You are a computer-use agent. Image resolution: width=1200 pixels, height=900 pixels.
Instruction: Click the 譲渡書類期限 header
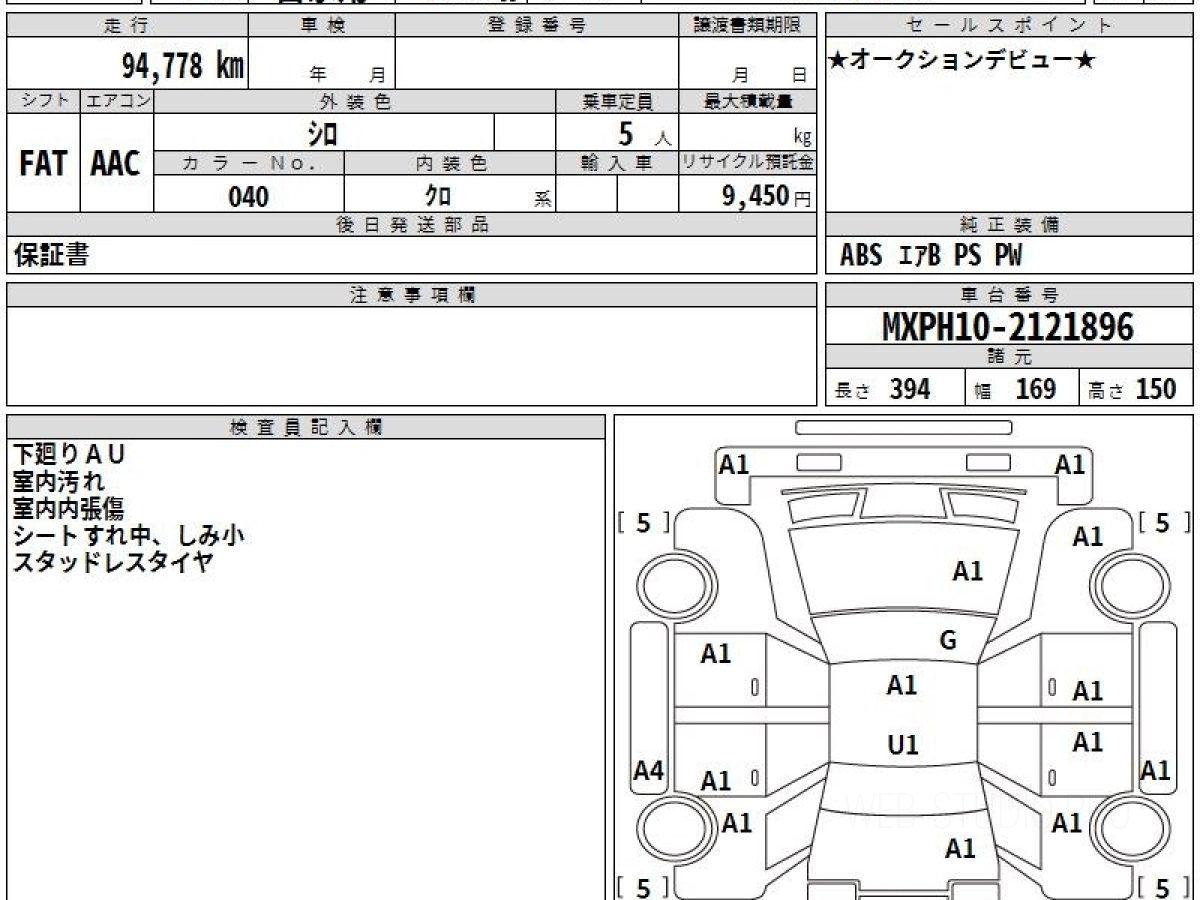pyautogui.click(x=747, y=26)
